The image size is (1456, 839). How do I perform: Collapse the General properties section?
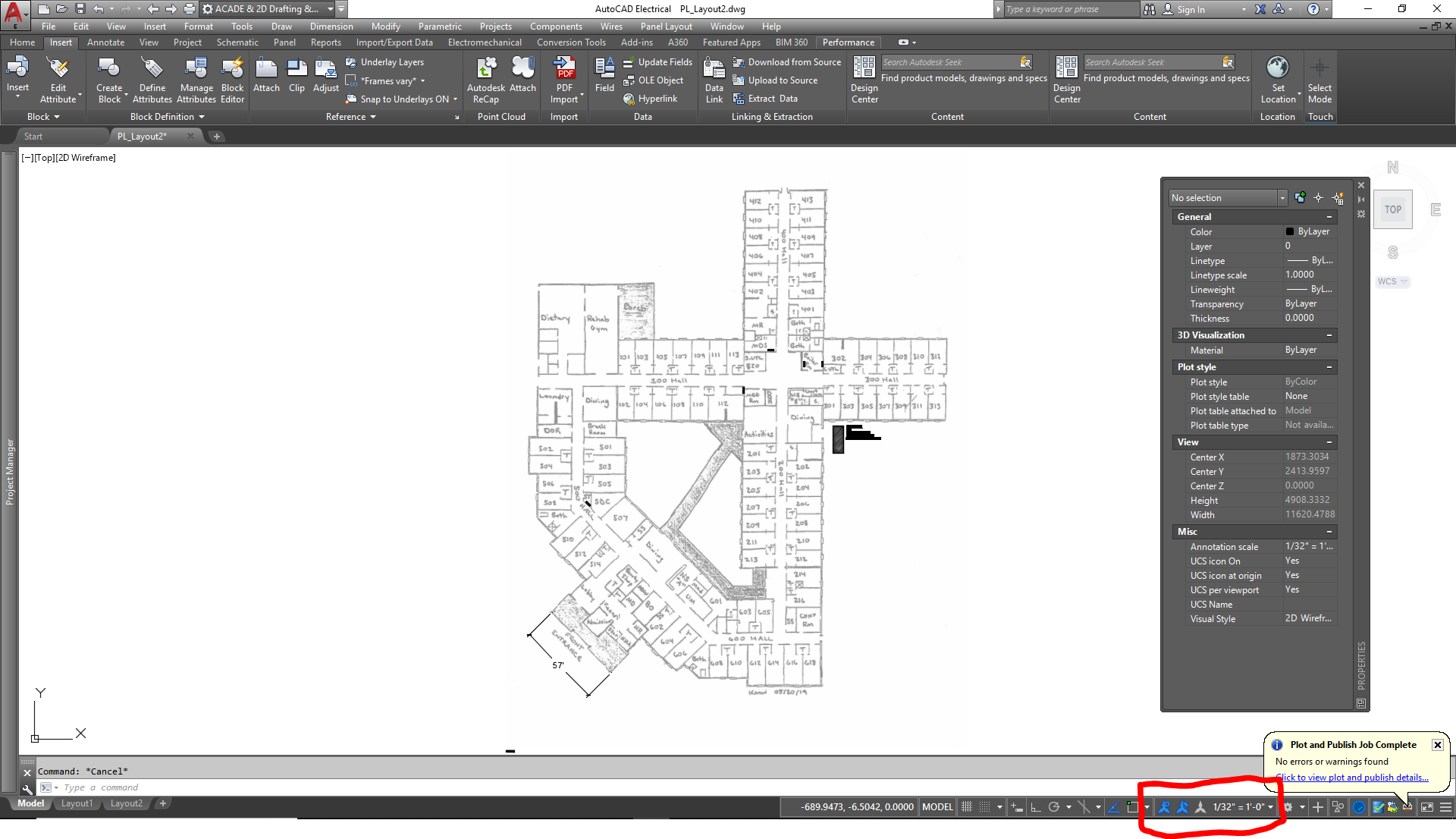[1329, 217]
